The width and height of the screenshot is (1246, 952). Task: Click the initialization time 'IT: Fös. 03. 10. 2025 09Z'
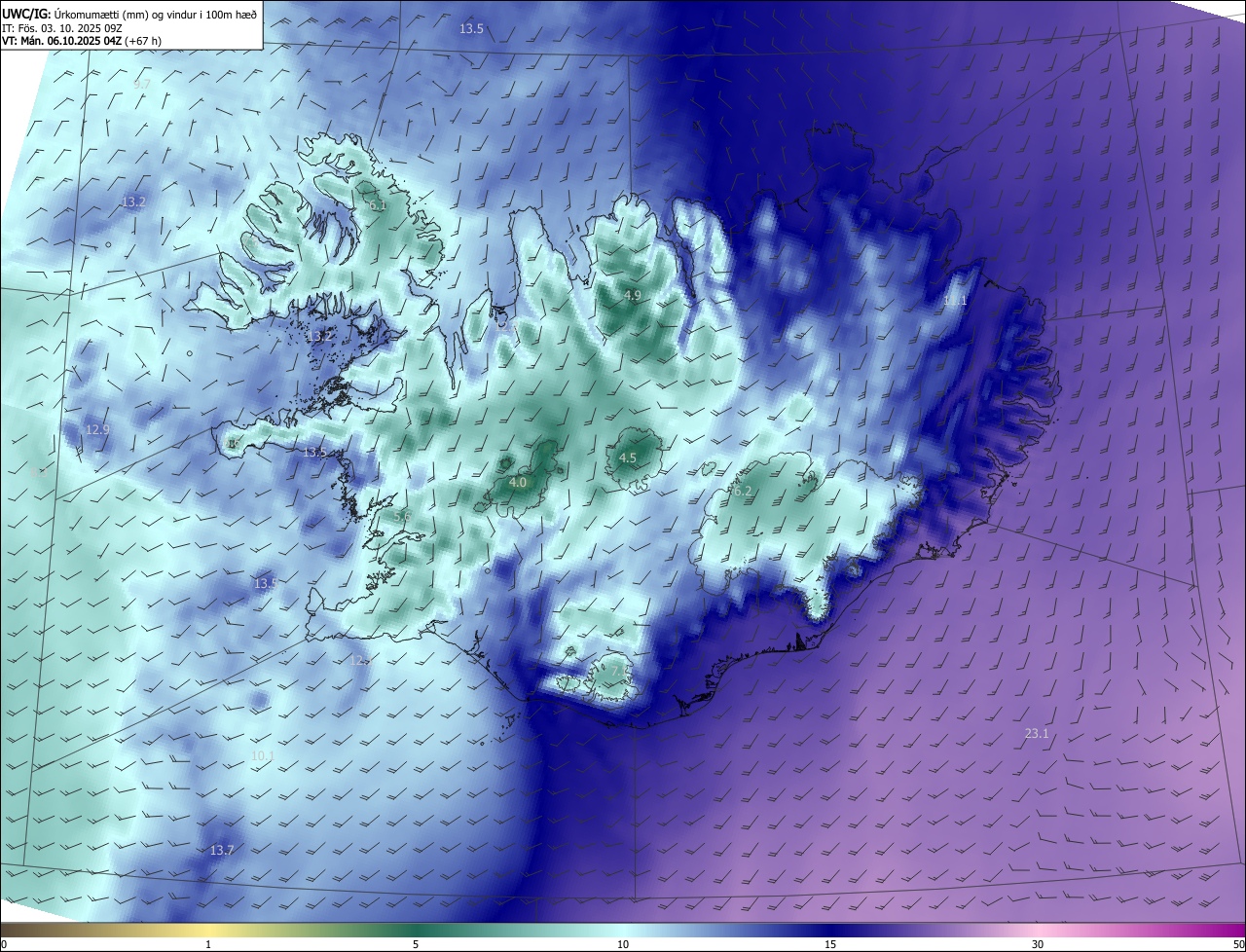click(64, 27)
